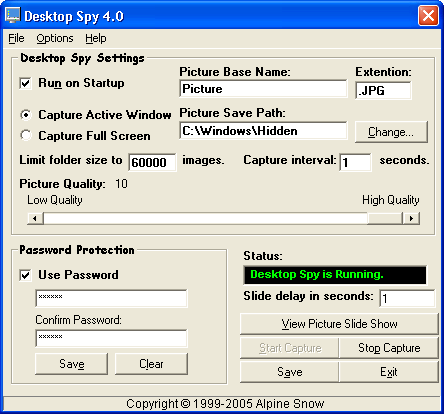The height and width of the screenshot is (414, 444).
Task: Open View Picture Slide Show
Action: 339,324
